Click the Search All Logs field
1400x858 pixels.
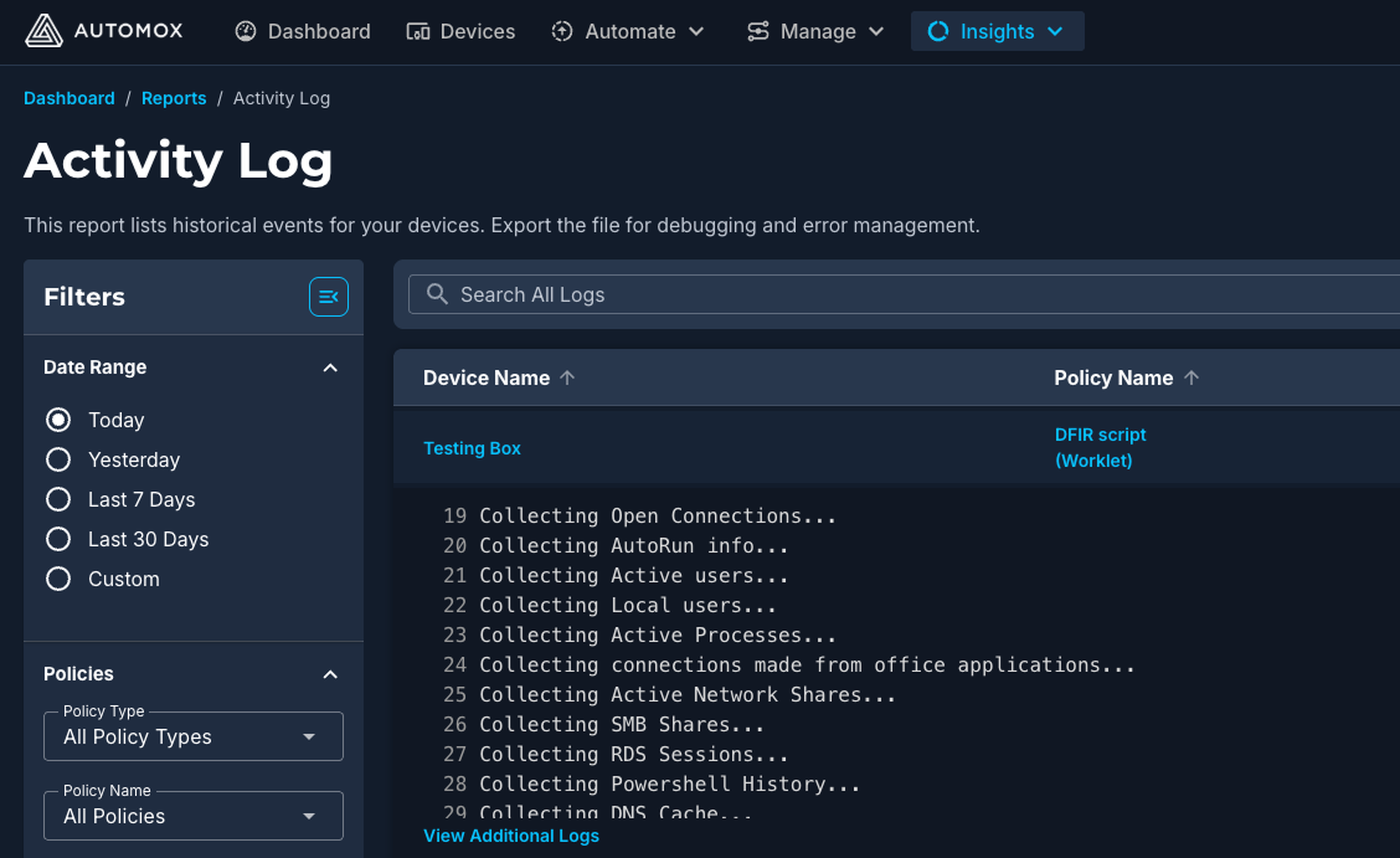point(903,294)
